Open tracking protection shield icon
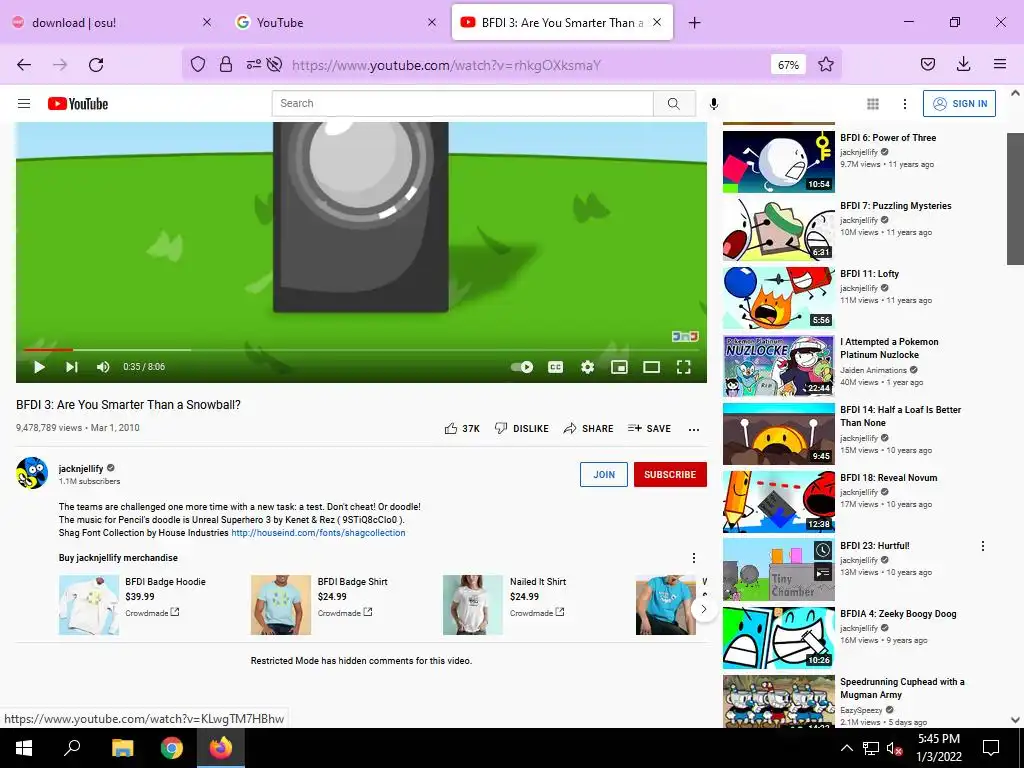The image size is (1024, 768). 198,65
